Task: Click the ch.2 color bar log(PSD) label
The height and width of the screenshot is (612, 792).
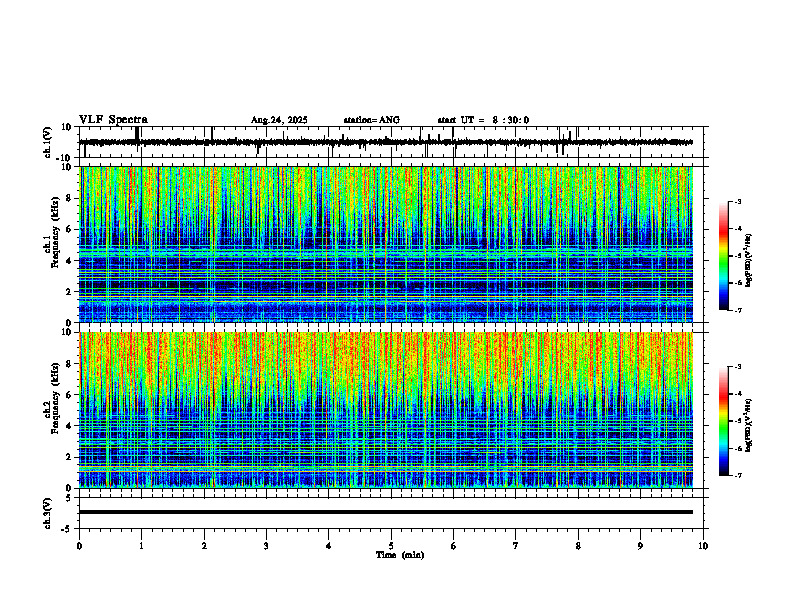Action: [749, 426]
